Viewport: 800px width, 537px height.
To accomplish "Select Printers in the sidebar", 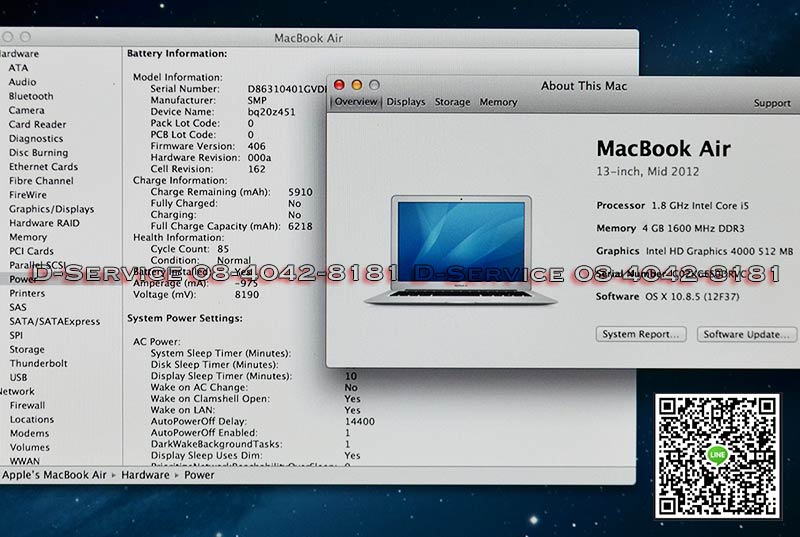I will click(28, 293).
